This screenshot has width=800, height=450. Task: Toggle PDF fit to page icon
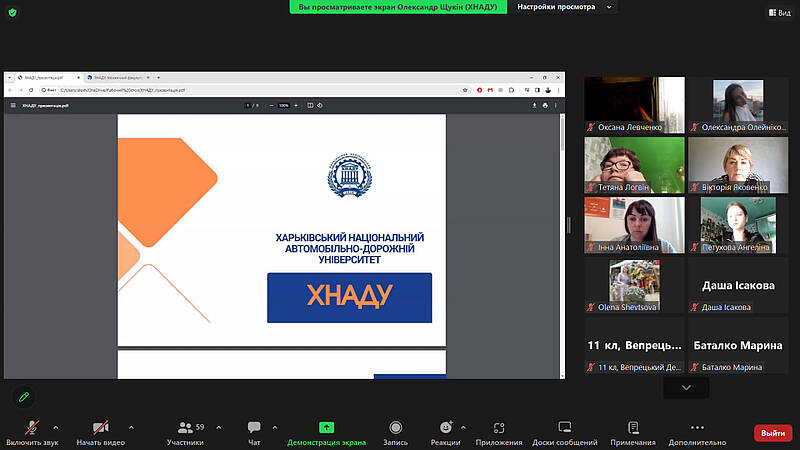point(310,106)
